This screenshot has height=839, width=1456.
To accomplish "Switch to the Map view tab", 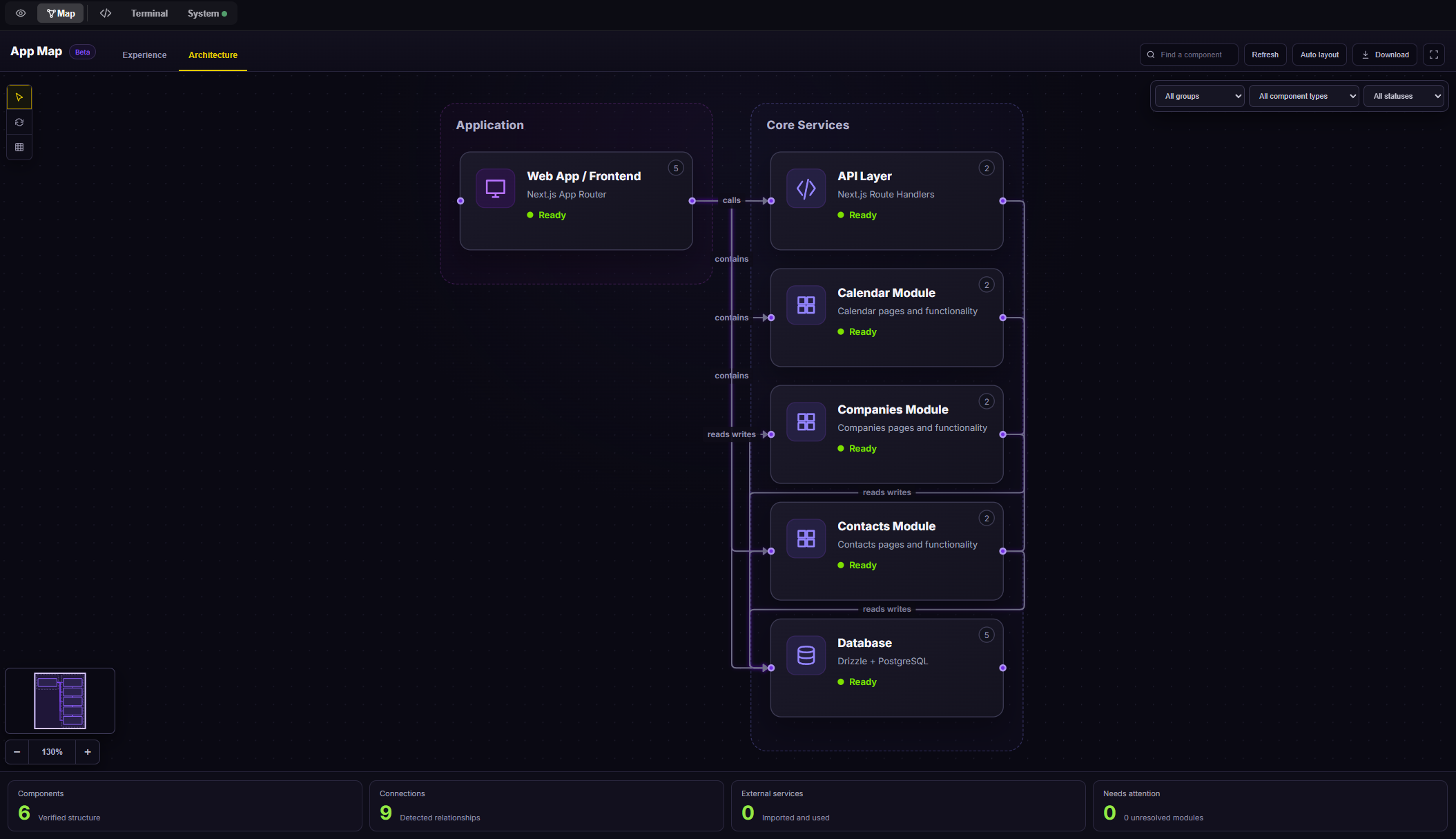I will (x=61, y=13).
